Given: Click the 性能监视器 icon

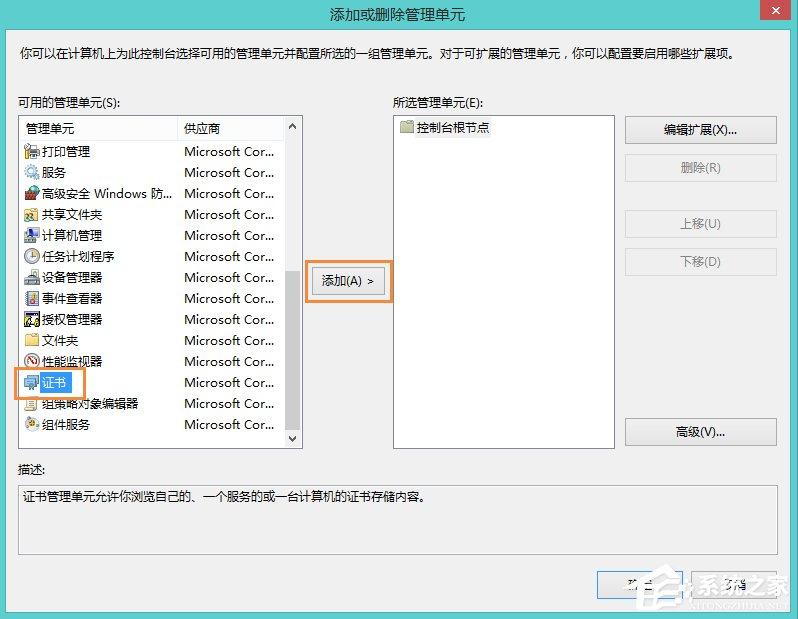Looking at the screenshot, I should point(32,361).
